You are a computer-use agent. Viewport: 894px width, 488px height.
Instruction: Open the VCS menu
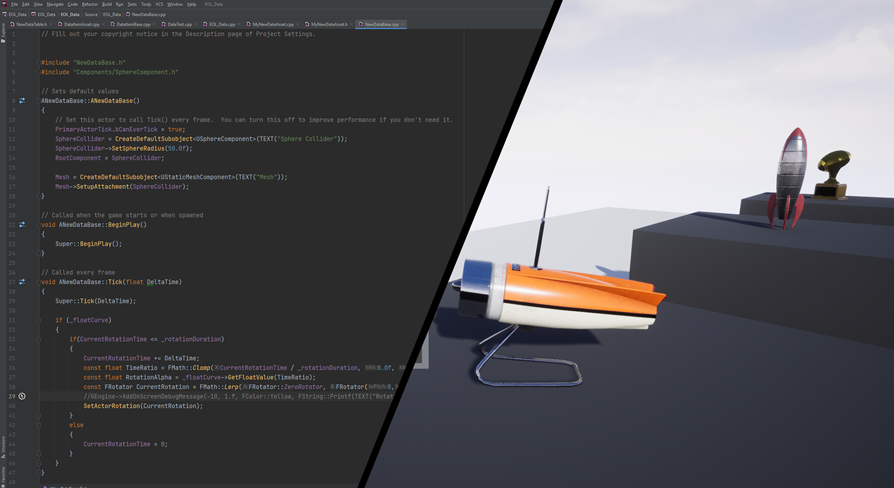point(159,4)
